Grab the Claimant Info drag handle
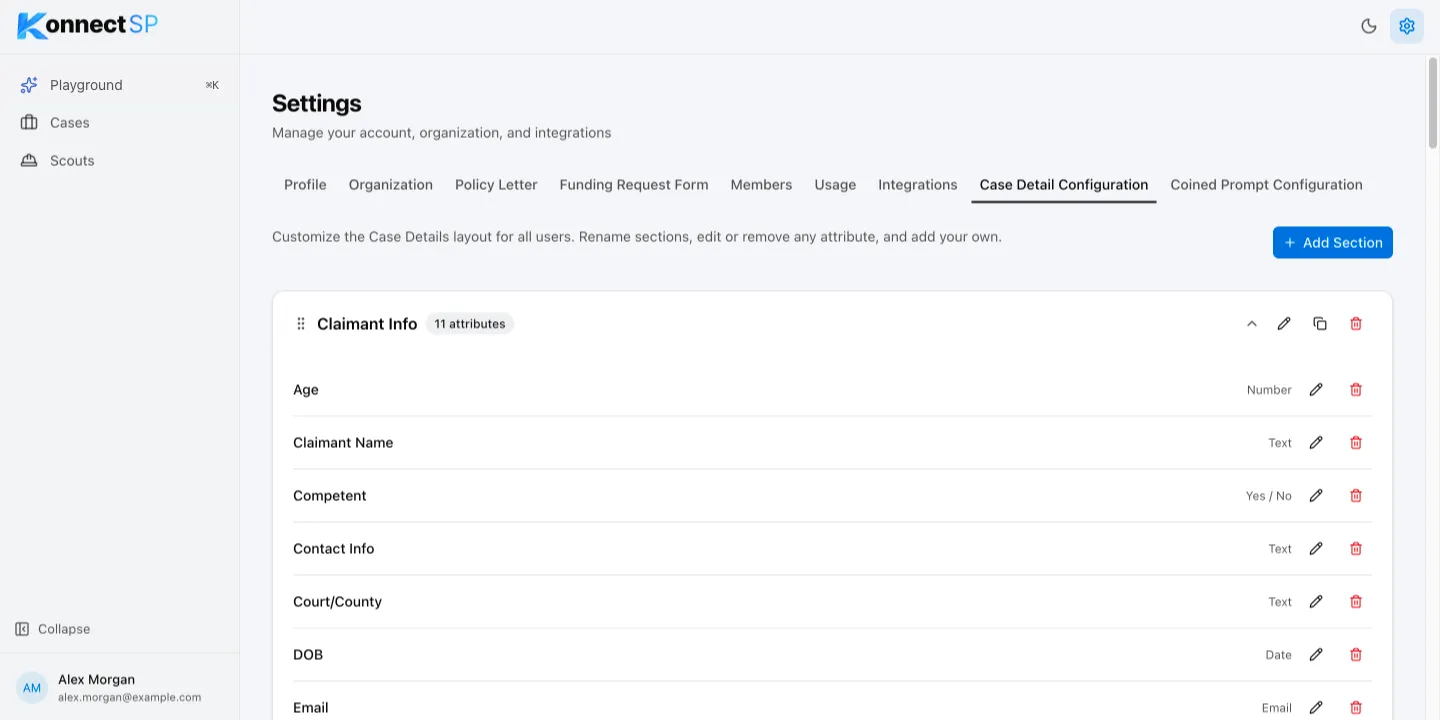Viewport: 1440px width, 720px height. tap(301, 324)
